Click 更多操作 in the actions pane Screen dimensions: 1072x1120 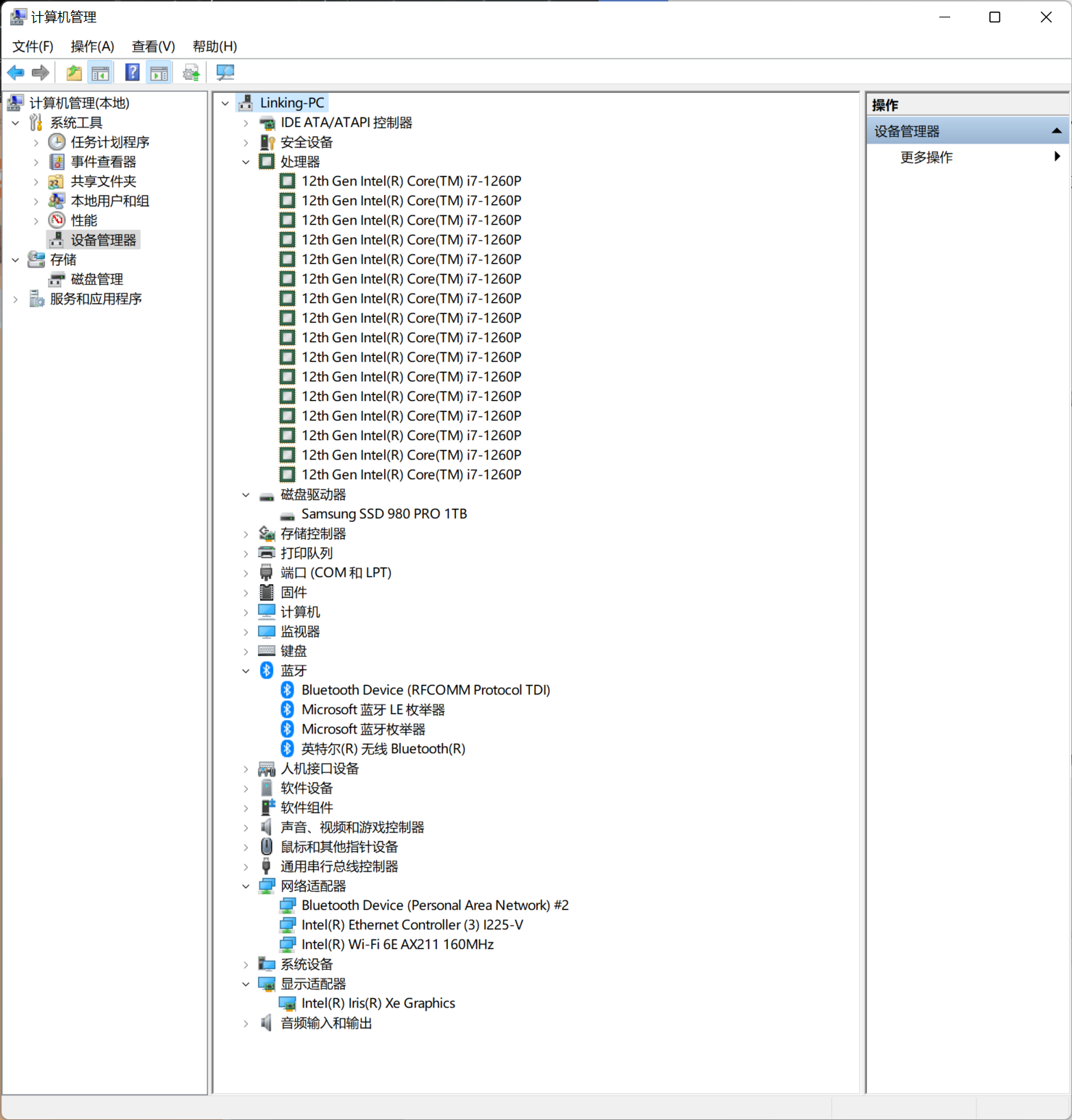pyautogui.click(x=926, y=157)
